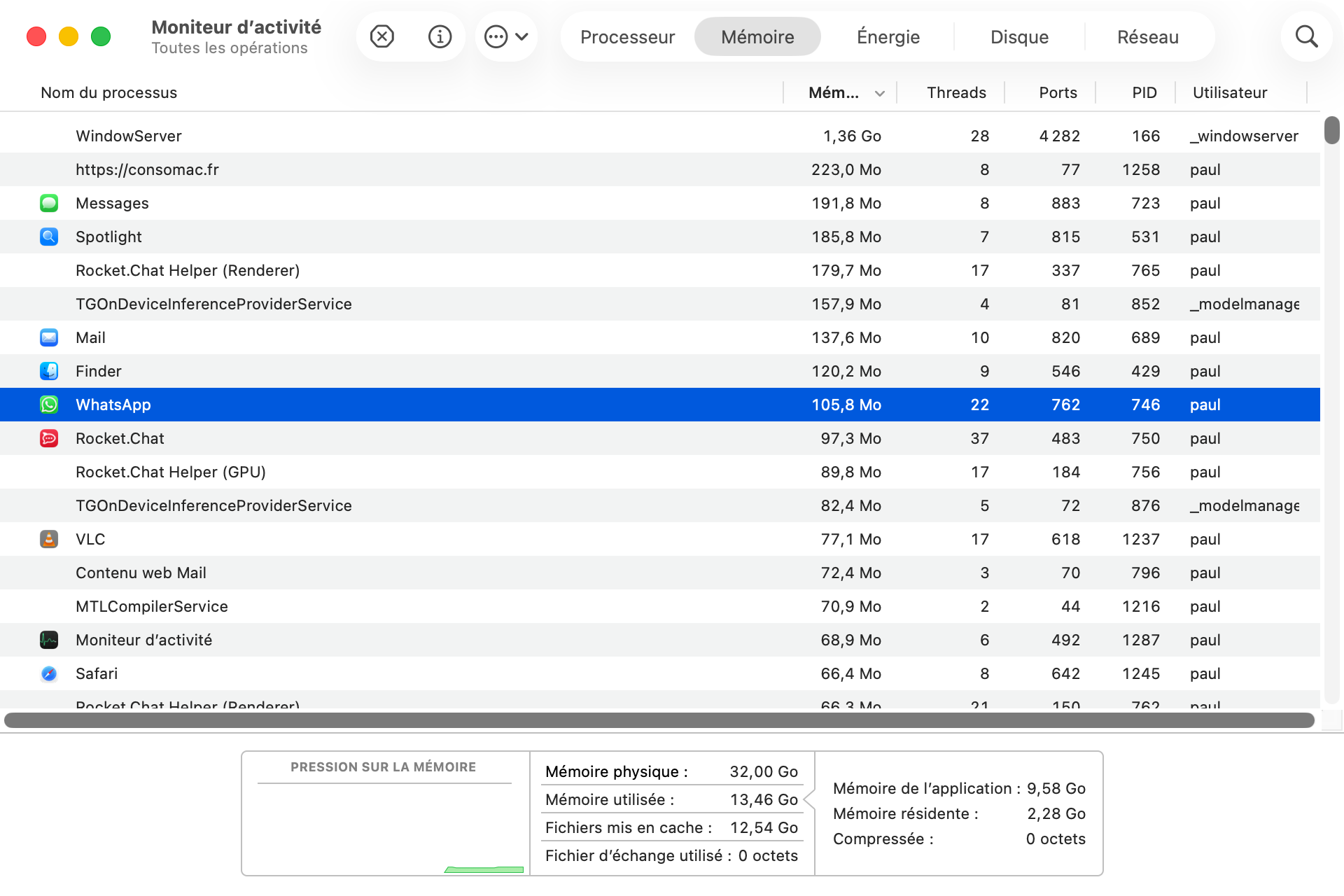The height and width of the screenshot is (896, 1344).
Task: Click the Spotlight process icon
Action: point(49,237)
